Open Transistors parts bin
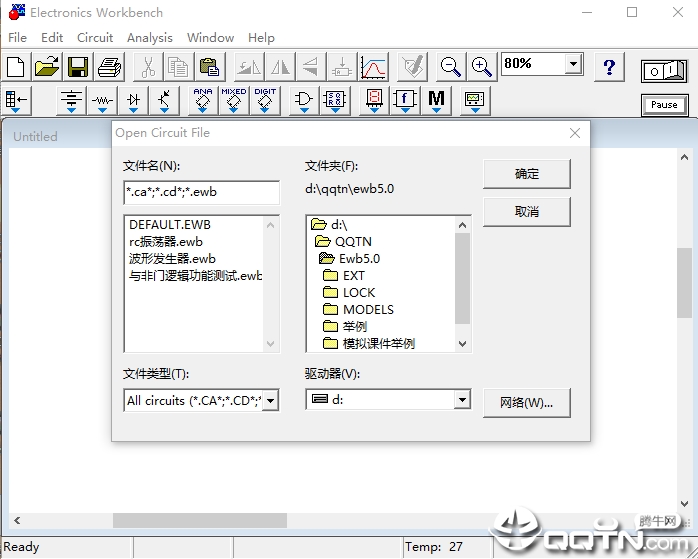This screenshot has height=559, width=698. point(165,101)
